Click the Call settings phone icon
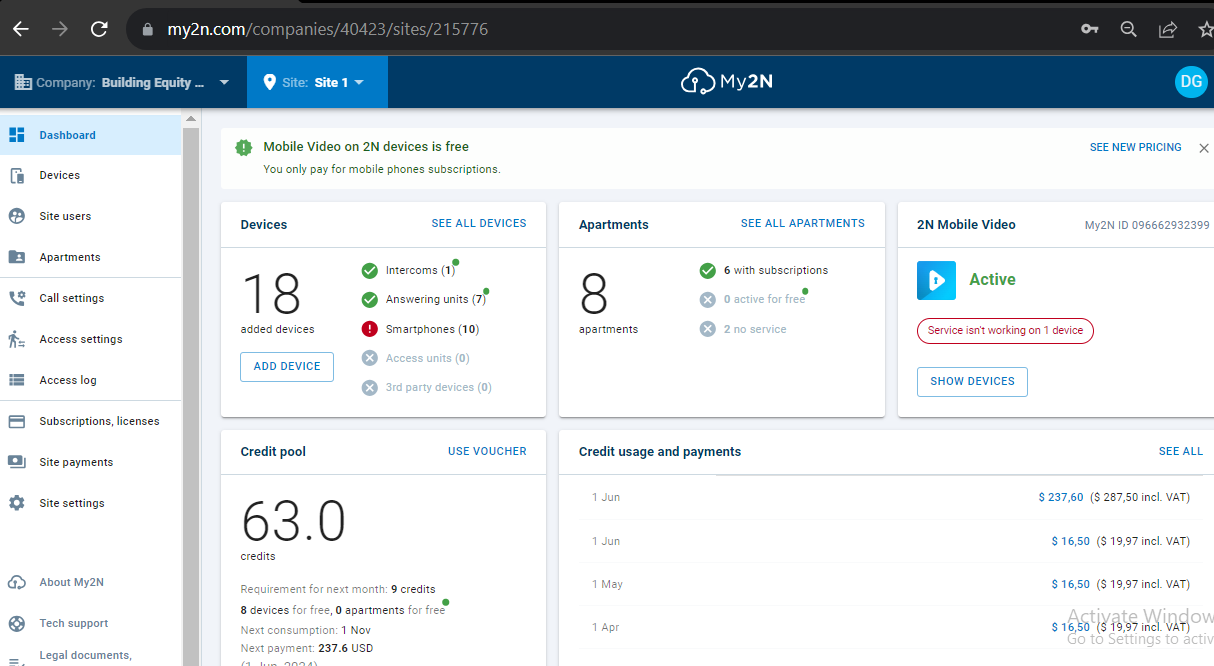This screenshot has height=666, width=1214. click(x=16, y=298)
